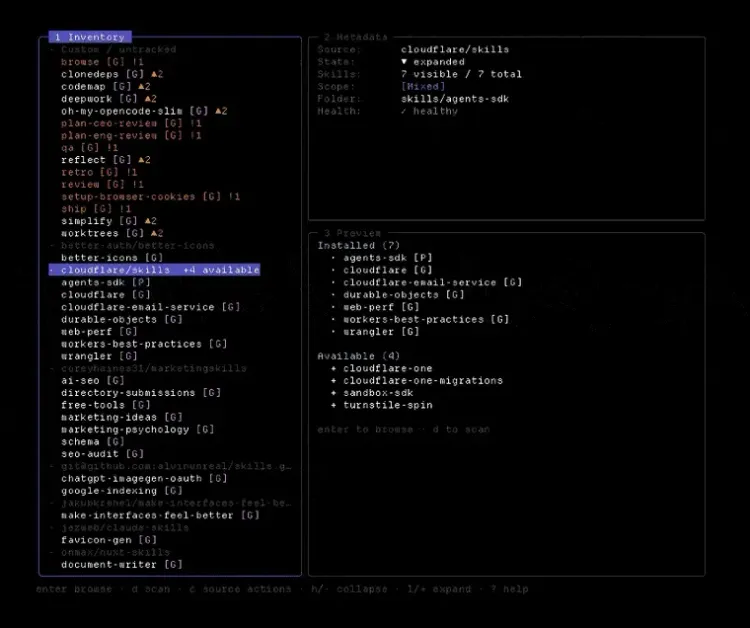Image resolution: width=750 pixels, height=628 pixels.
Task: Collapse the coreyhaines31/marketingskills group
Action: [x=52, y=368]
